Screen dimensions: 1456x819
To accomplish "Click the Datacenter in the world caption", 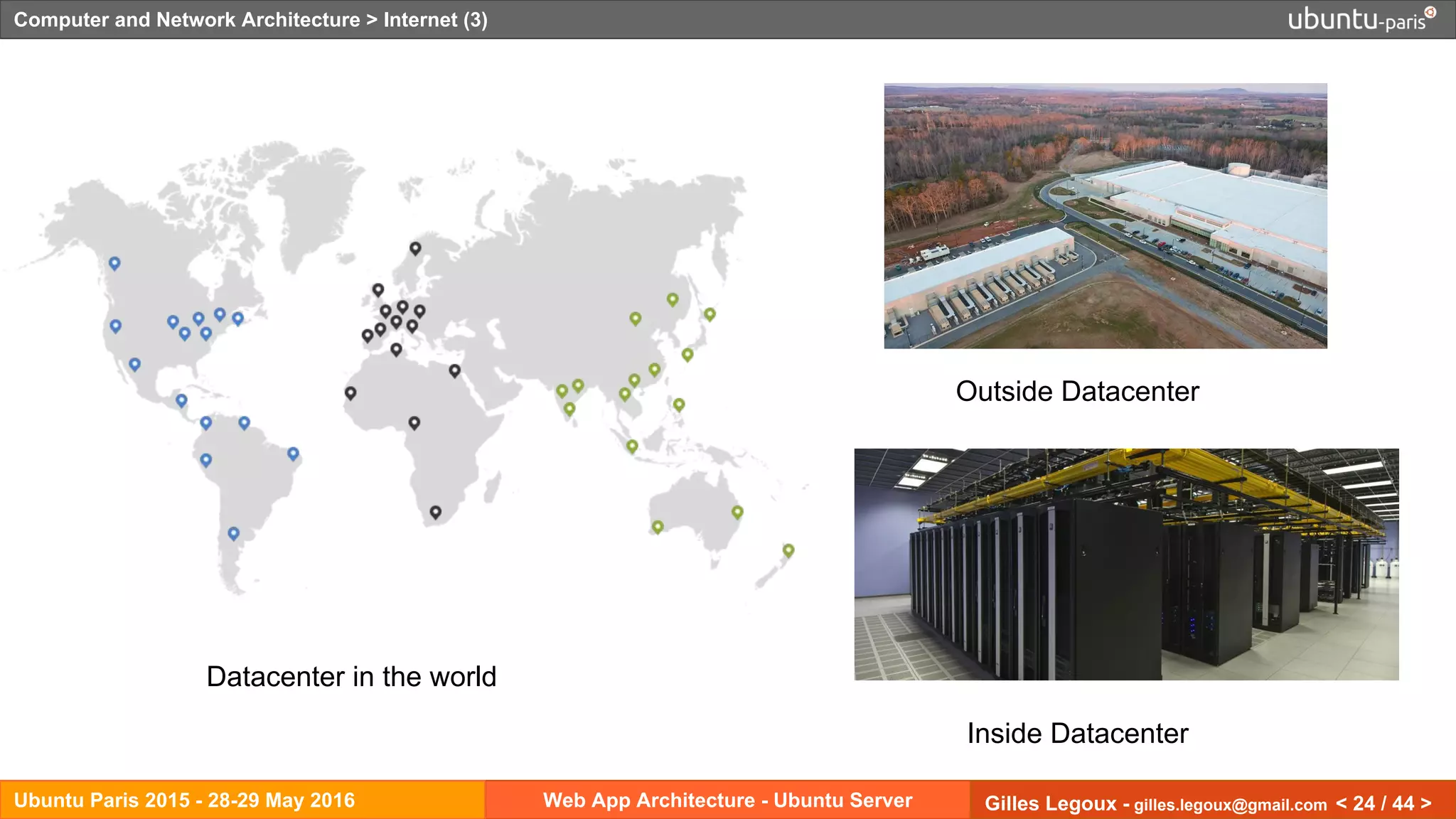I will click(351, 676).
